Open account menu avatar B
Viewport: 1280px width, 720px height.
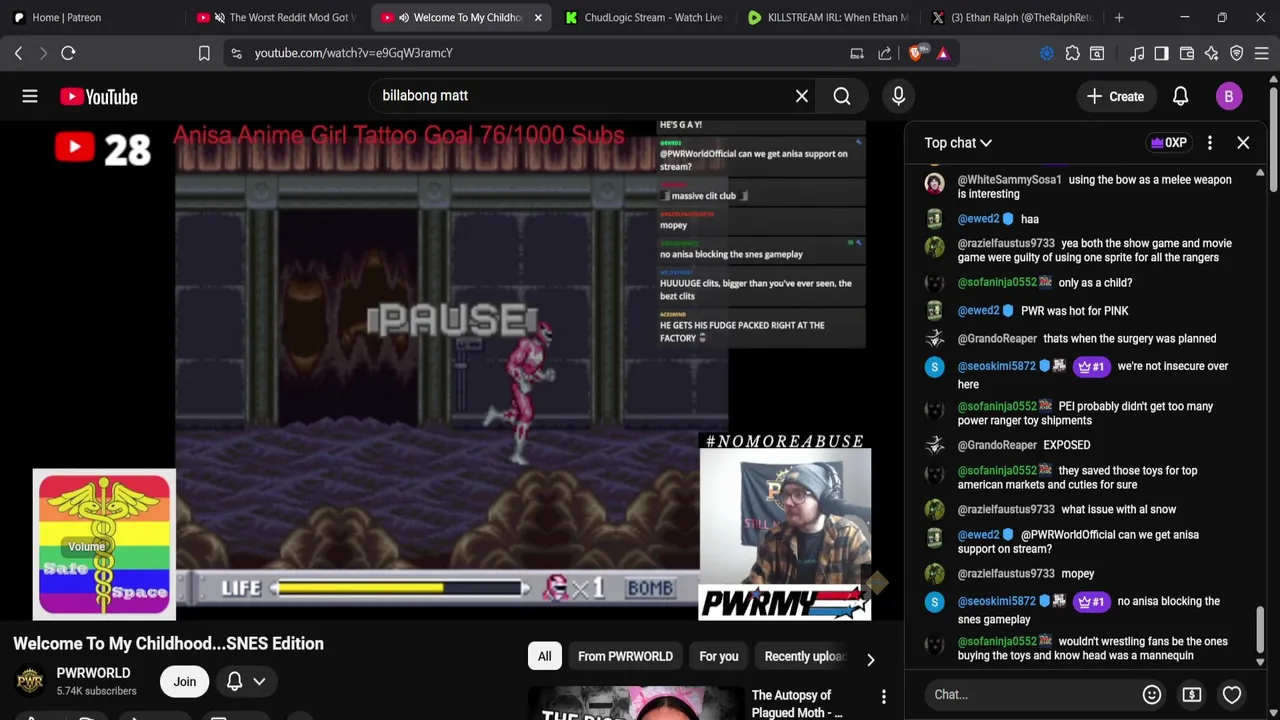tap(1229, 96)
